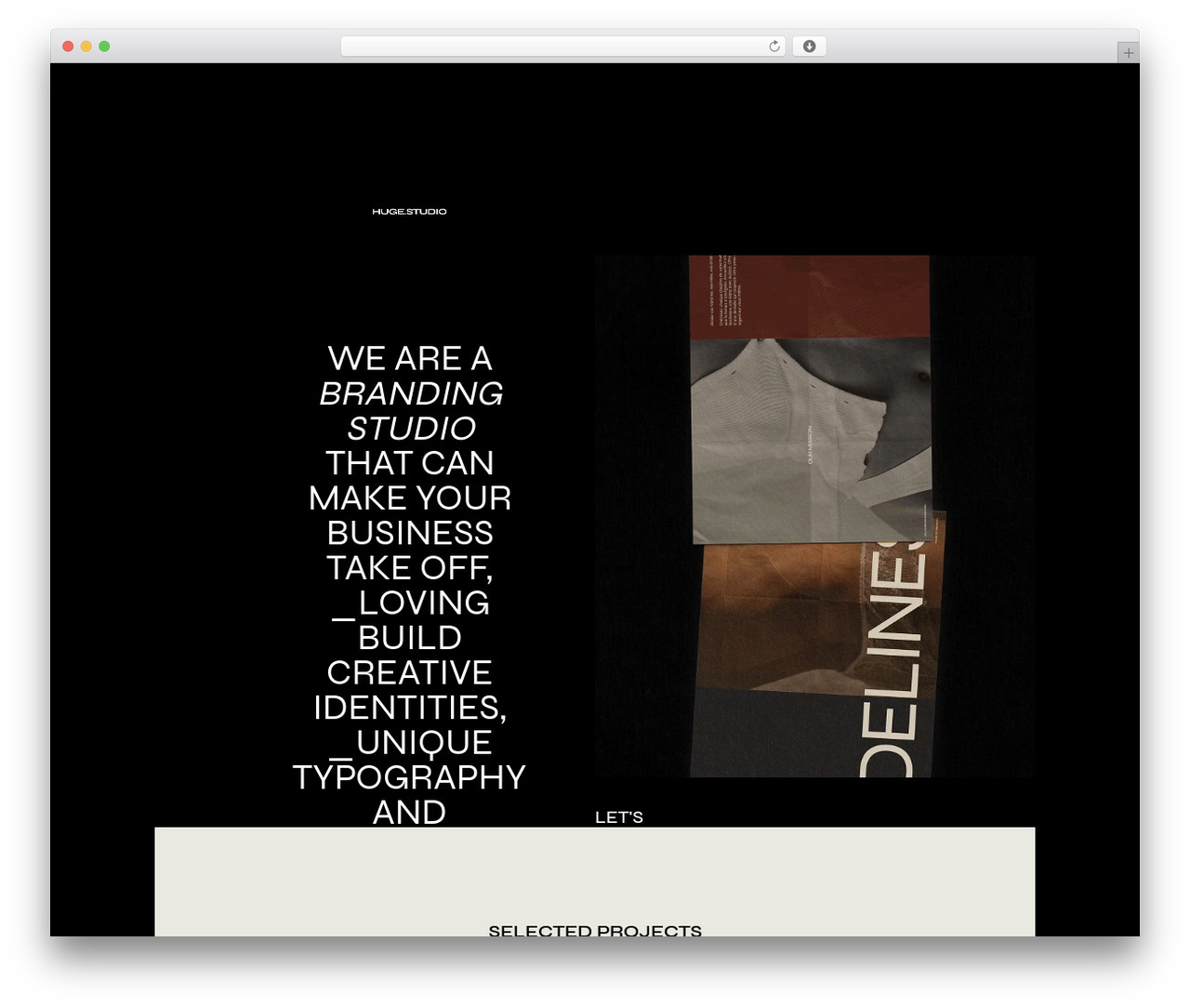The image size is (1190, 1008).
Task: Select the SELECTED PROJECTS heading
Action: pos(595,930)
